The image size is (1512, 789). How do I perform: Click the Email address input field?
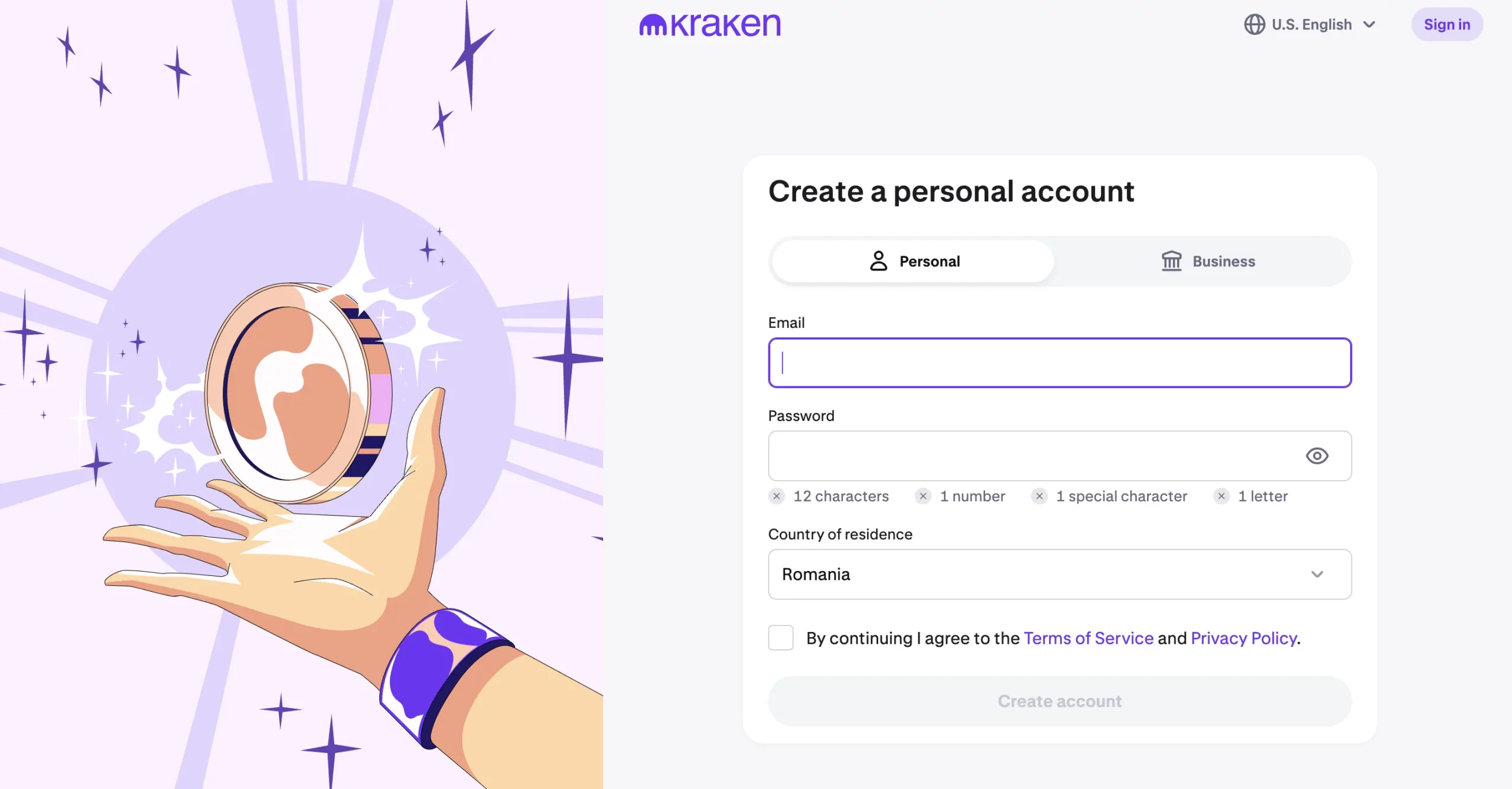point(1060,362)
